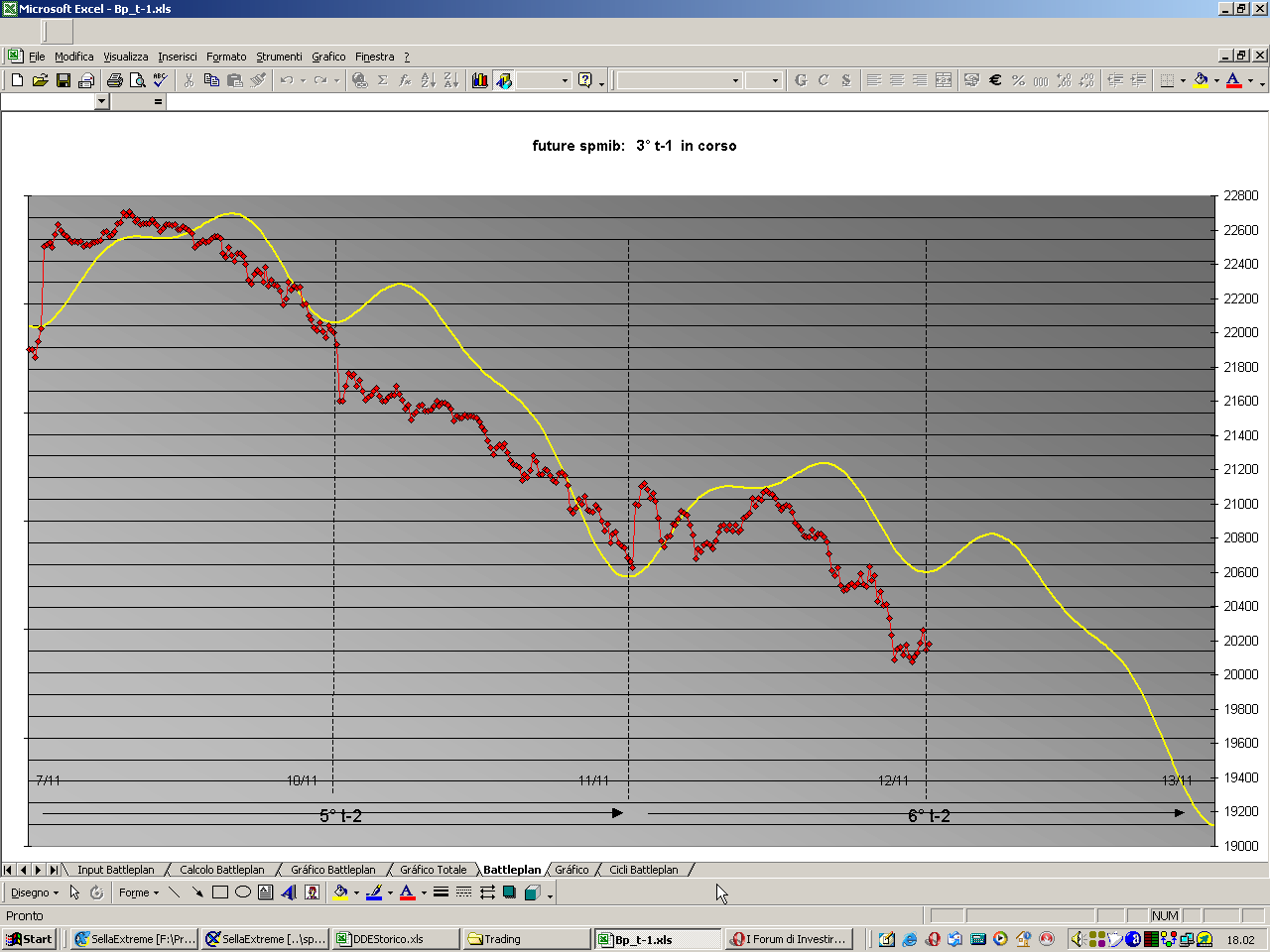This screenshot has height=952, width=1270.
Task: Switch to the Gráfico Totale sheet tab
Action: (x=433, y=870)
